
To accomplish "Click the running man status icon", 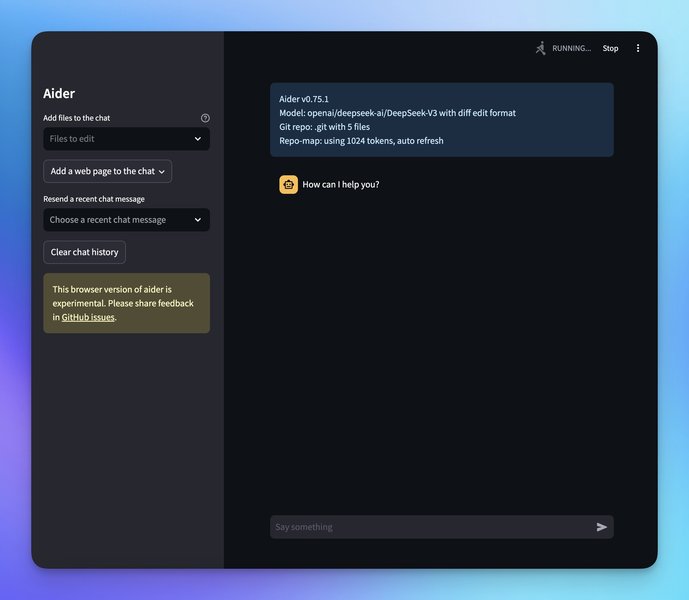I will tap(540, 48).
